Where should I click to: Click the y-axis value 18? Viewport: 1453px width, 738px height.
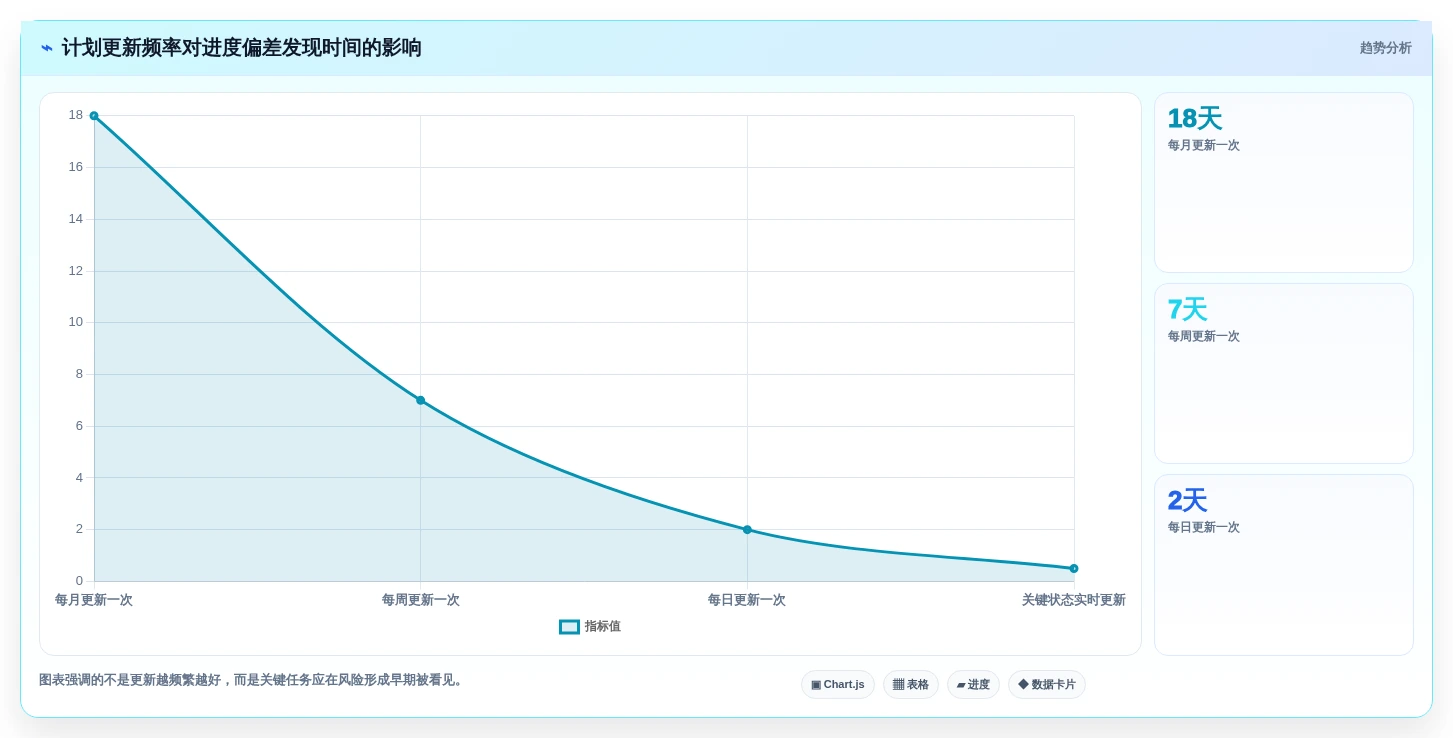coord(76,115)
